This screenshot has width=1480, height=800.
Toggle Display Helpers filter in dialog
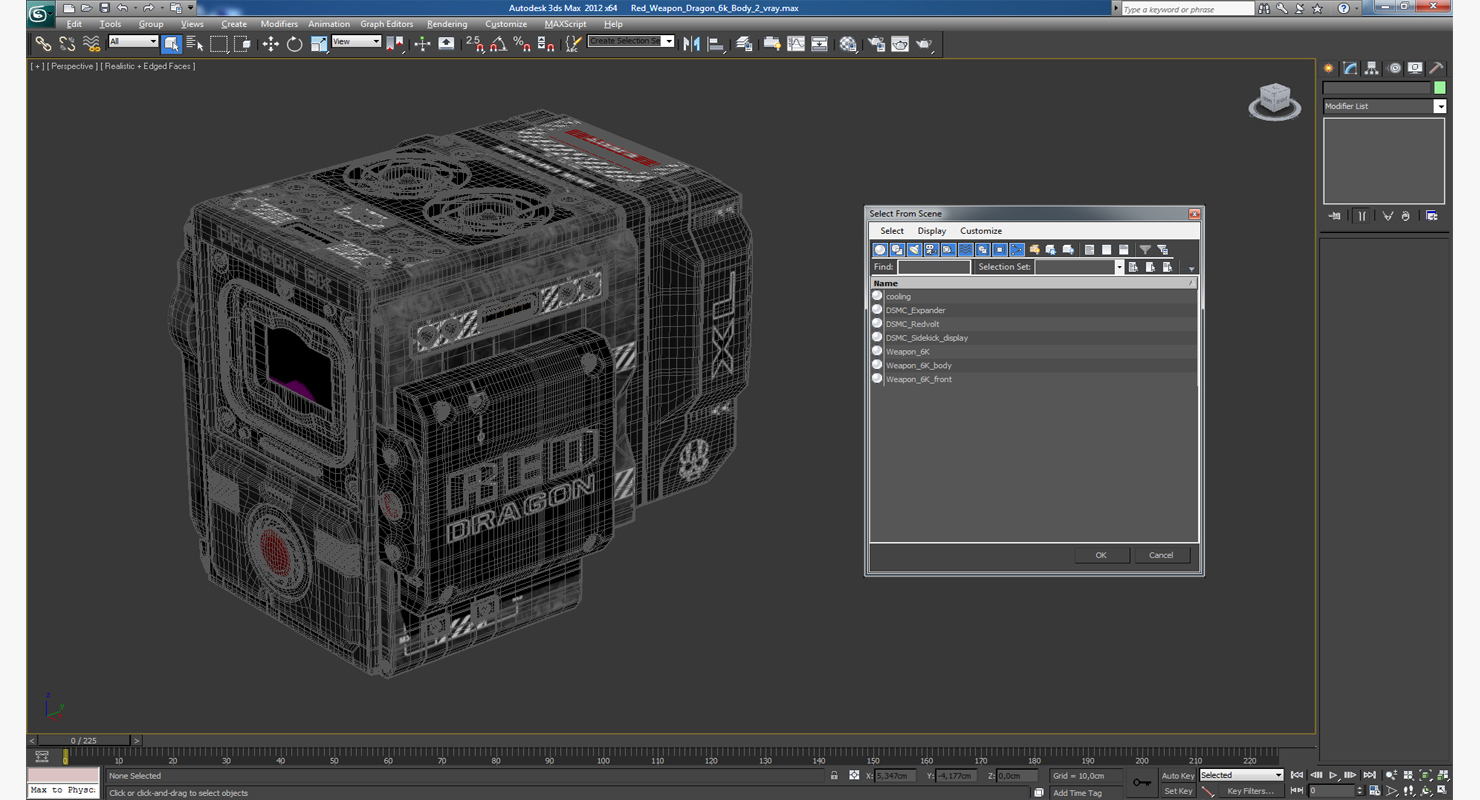pos(948,250)
